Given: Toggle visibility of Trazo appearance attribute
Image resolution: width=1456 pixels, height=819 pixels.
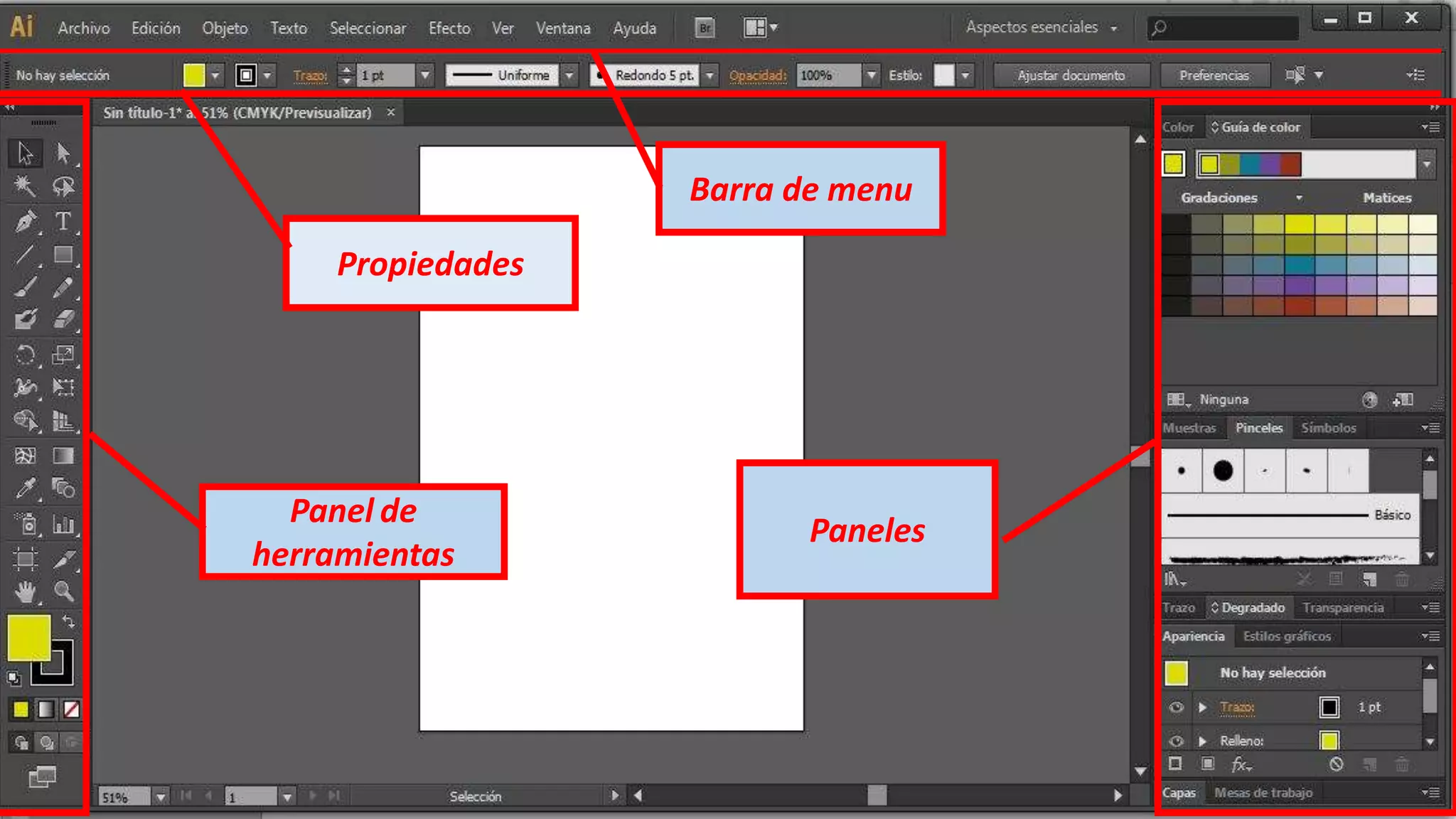Looking at the screenshot, I should (1176, 707).
